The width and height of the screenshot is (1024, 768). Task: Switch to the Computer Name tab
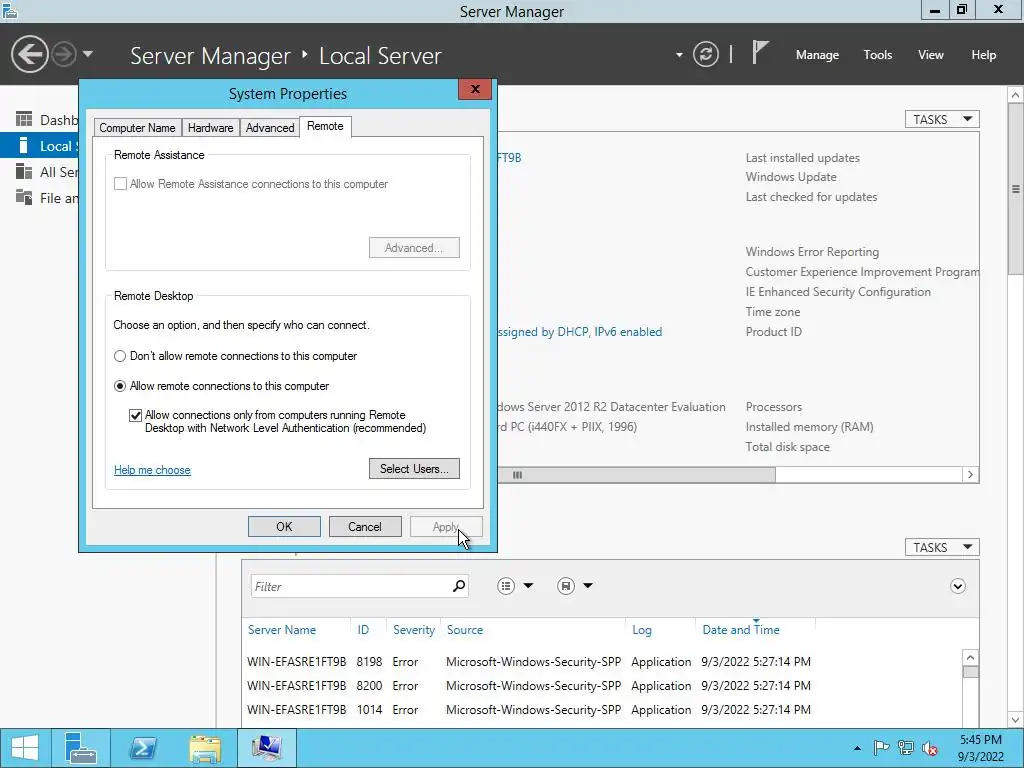(137, 128)
